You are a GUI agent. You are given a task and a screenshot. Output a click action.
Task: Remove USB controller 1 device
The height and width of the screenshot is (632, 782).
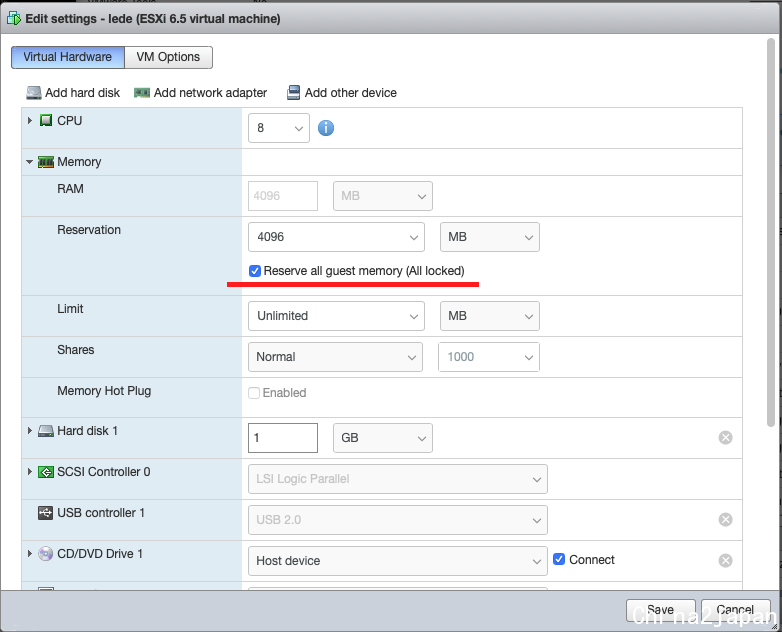tap(725, 520)
